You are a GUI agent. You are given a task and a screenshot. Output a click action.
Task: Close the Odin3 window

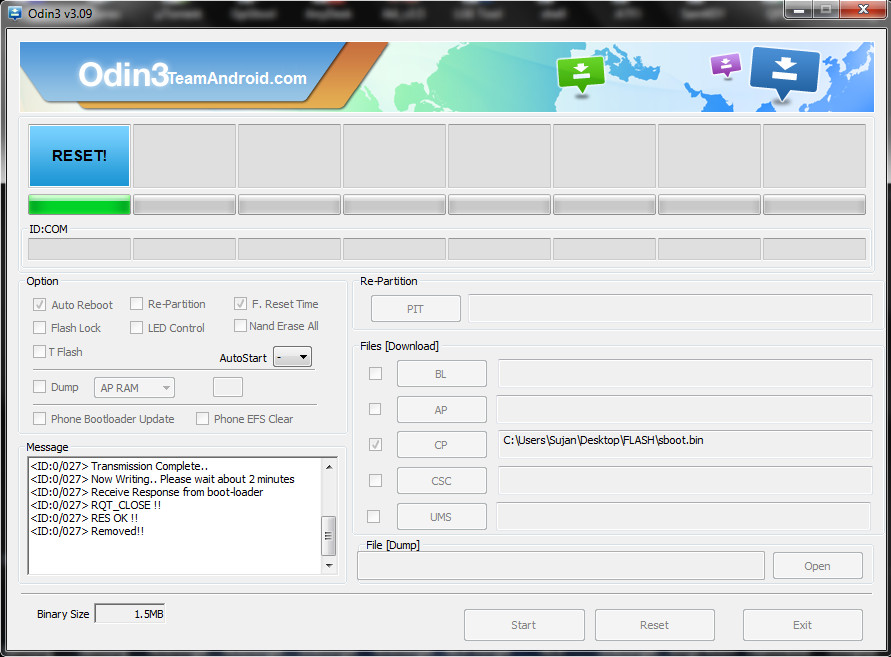tap(863, 10)
